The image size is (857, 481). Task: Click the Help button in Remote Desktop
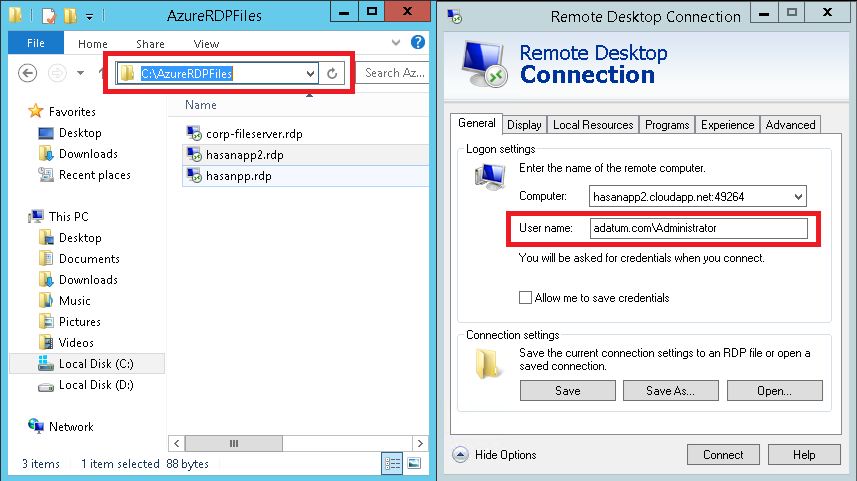click(x=804, y=455)
